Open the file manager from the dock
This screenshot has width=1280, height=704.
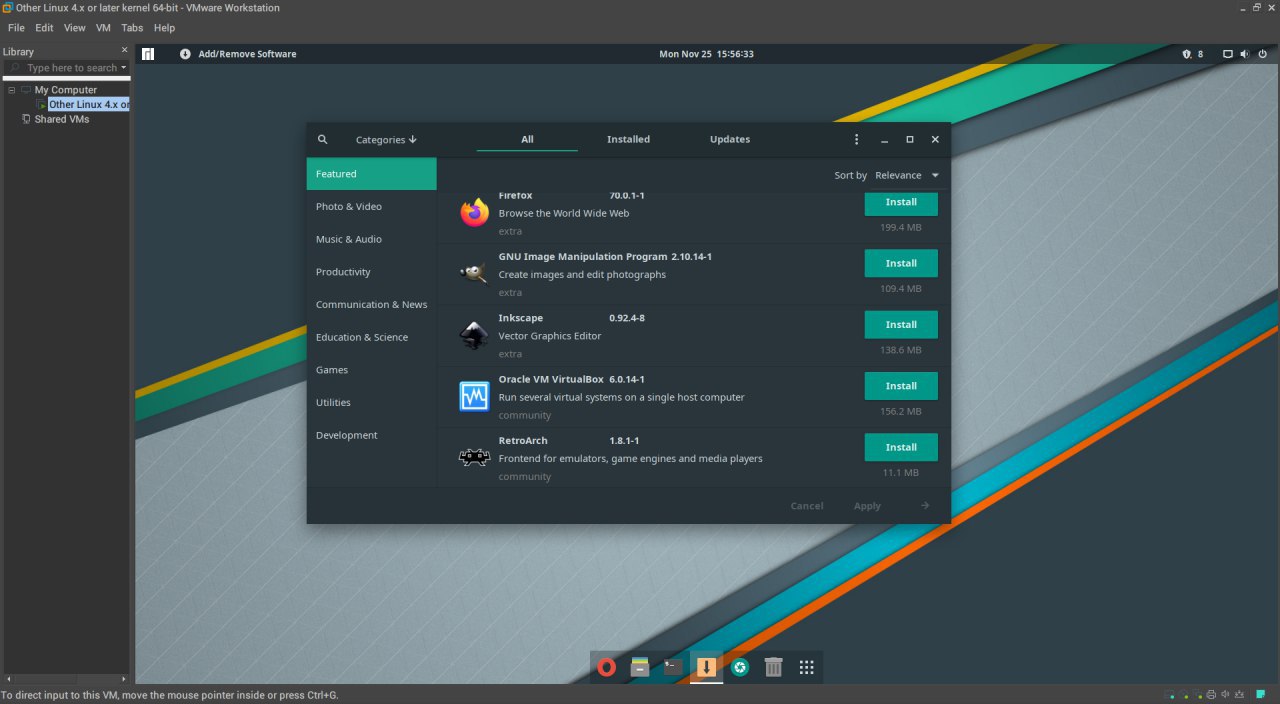tap(640, 667)
